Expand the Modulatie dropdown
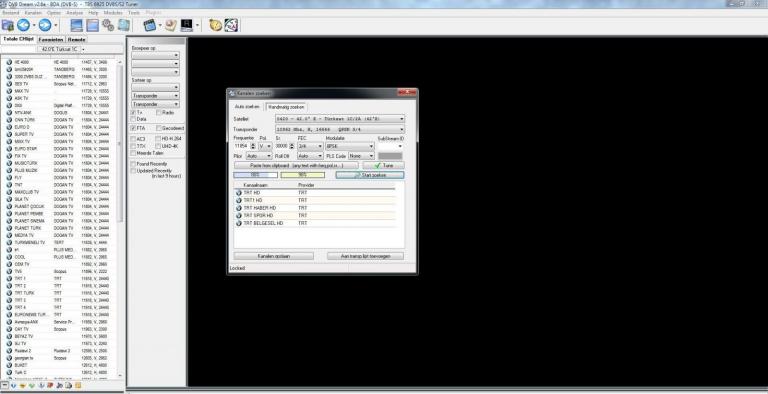This screenshot has width=768, height=394. point(350,146)
